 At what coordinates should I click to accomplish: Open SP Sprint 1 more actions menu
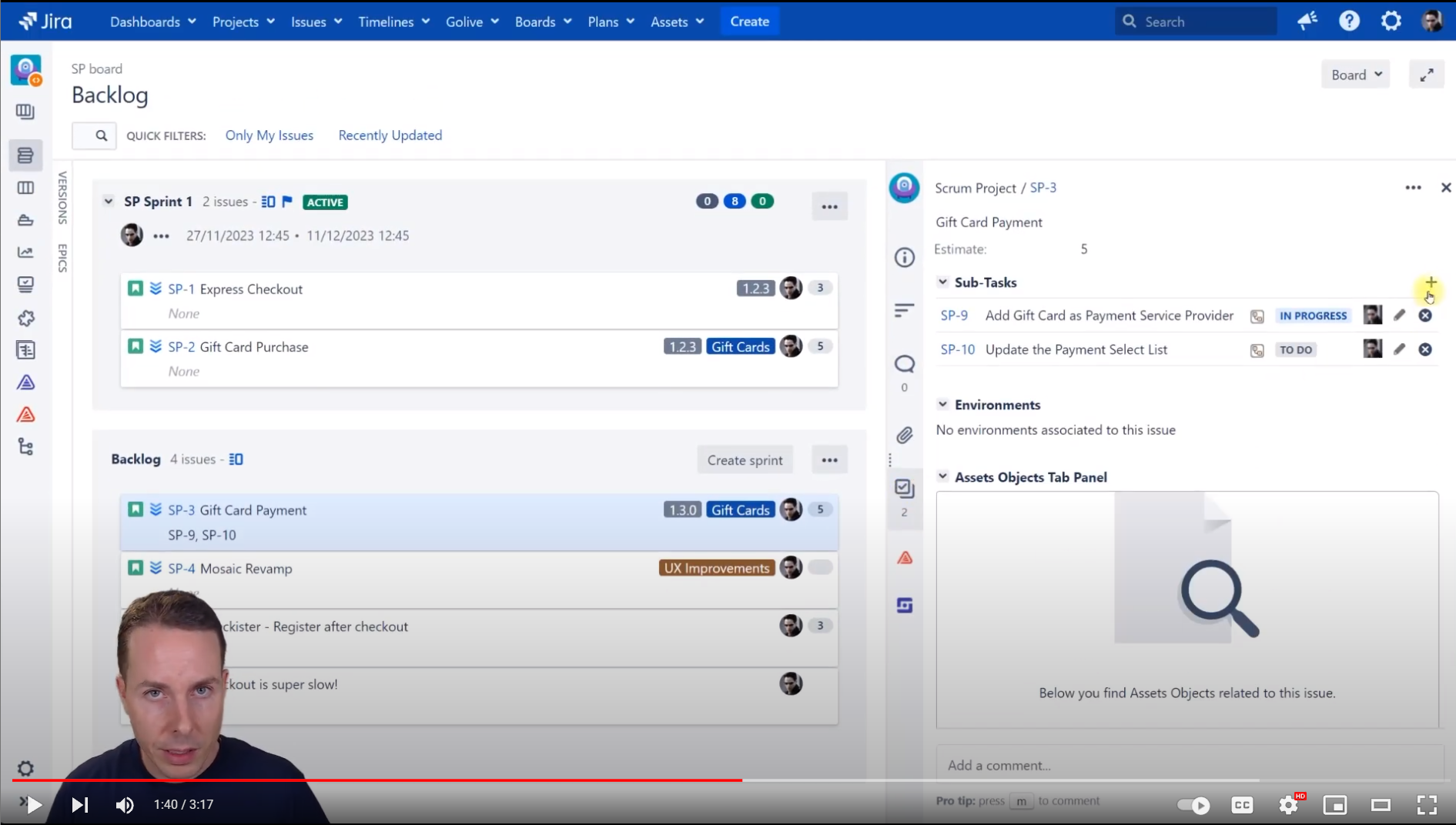829,206
